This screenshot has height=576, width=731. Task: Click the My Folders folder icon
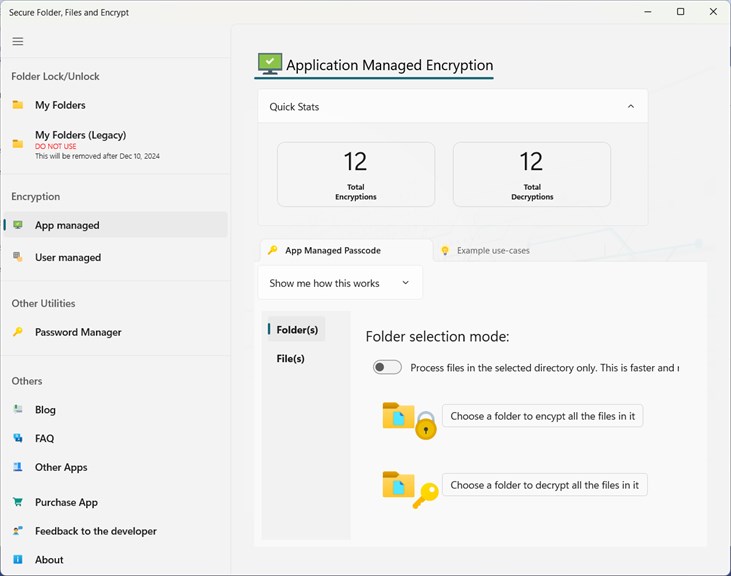[18, 105]
